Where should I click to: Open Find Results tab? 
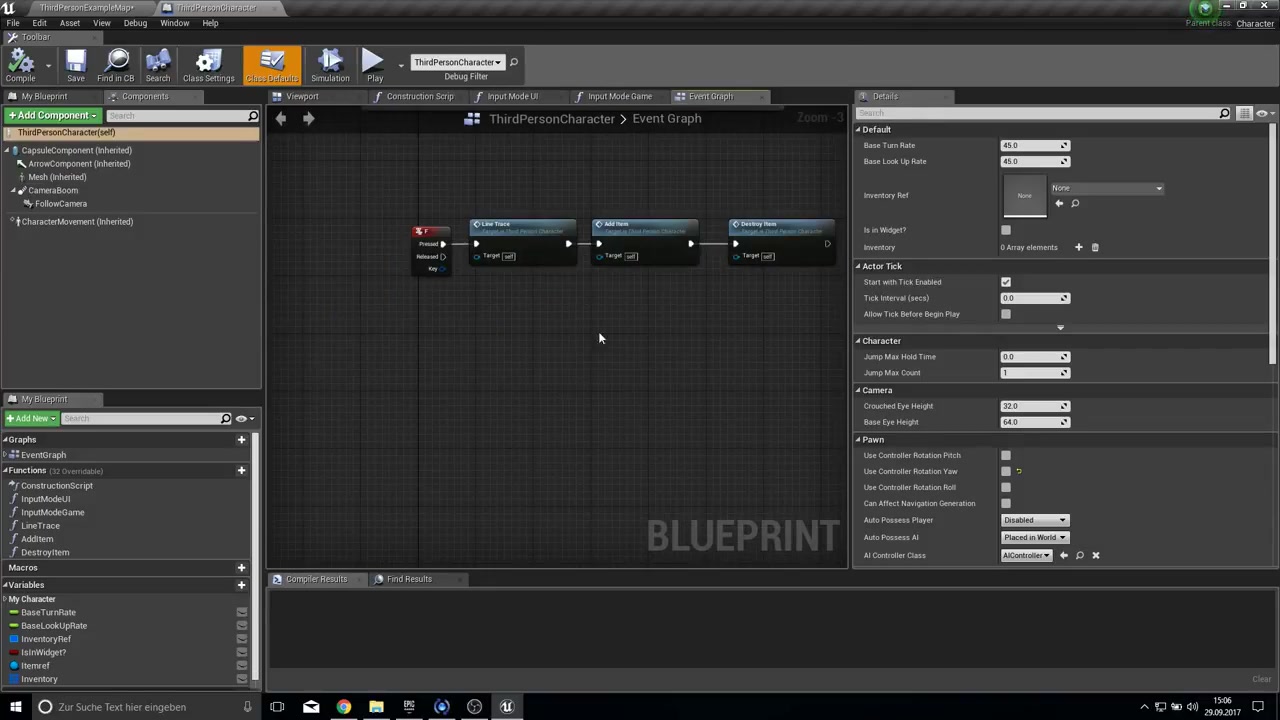[x=409, y=580]
